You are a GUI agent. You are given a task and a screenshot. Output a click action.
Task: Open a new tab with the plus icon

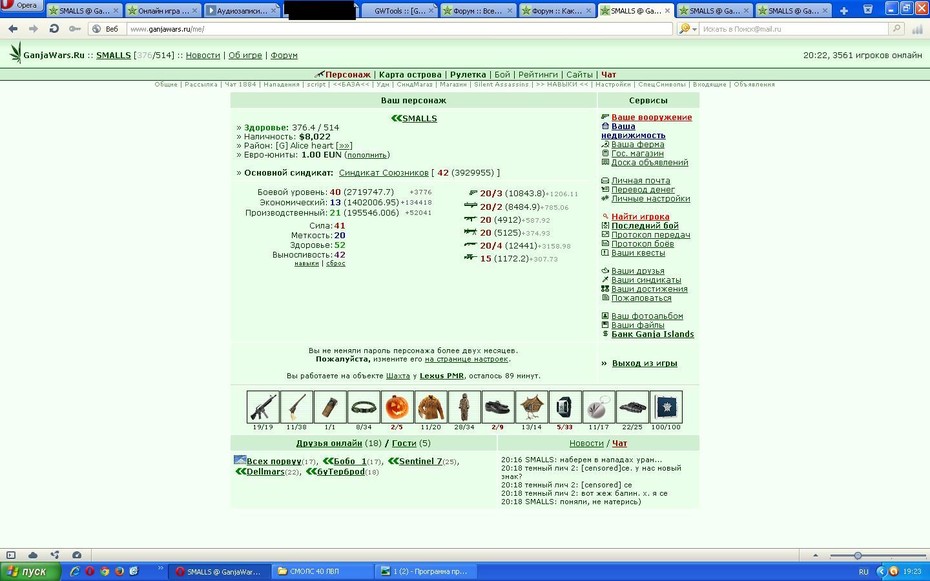(x=843, y=11)
